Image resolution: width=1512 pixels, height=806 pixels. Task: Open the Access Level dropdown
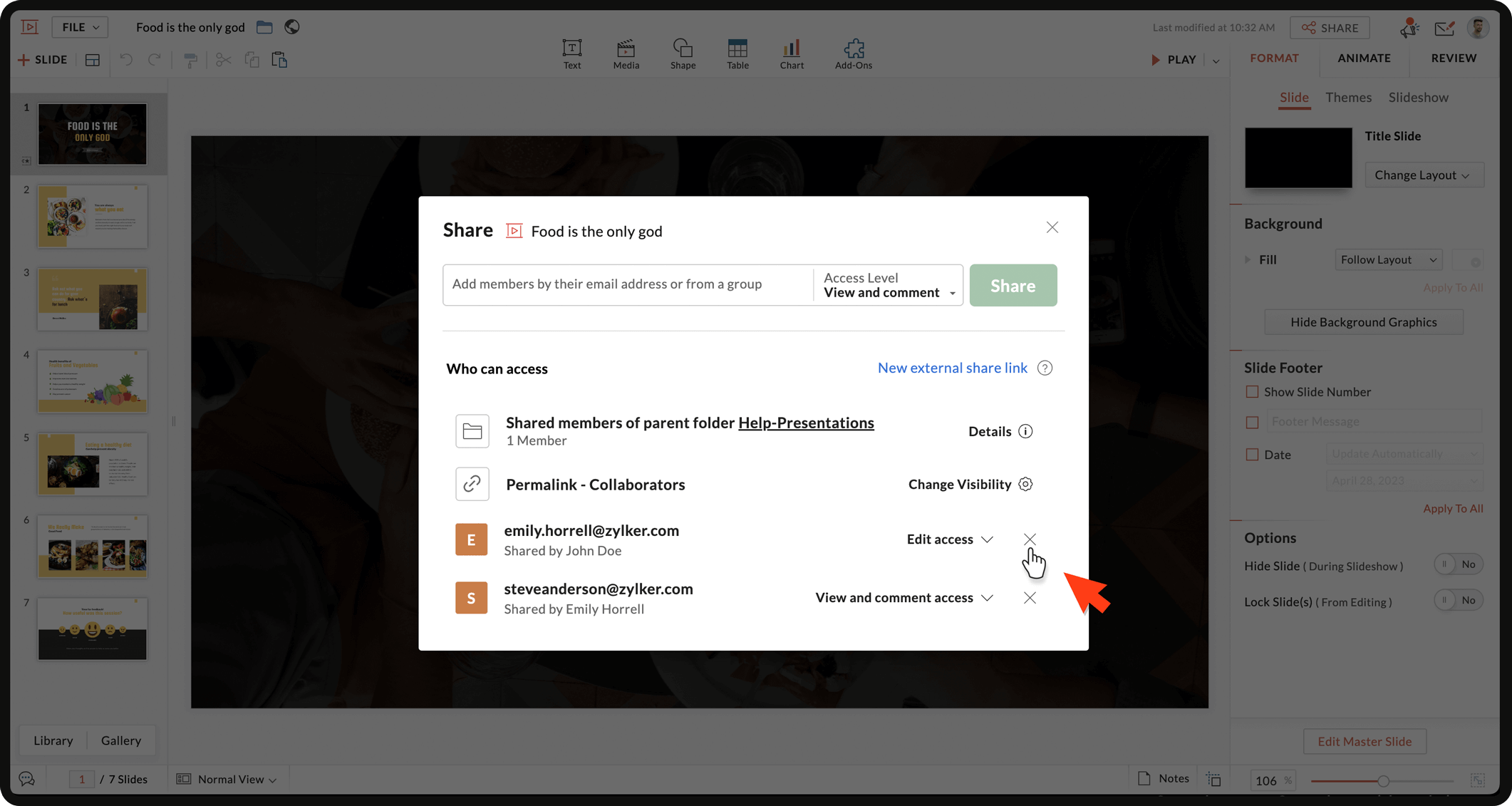coord(889,285)
